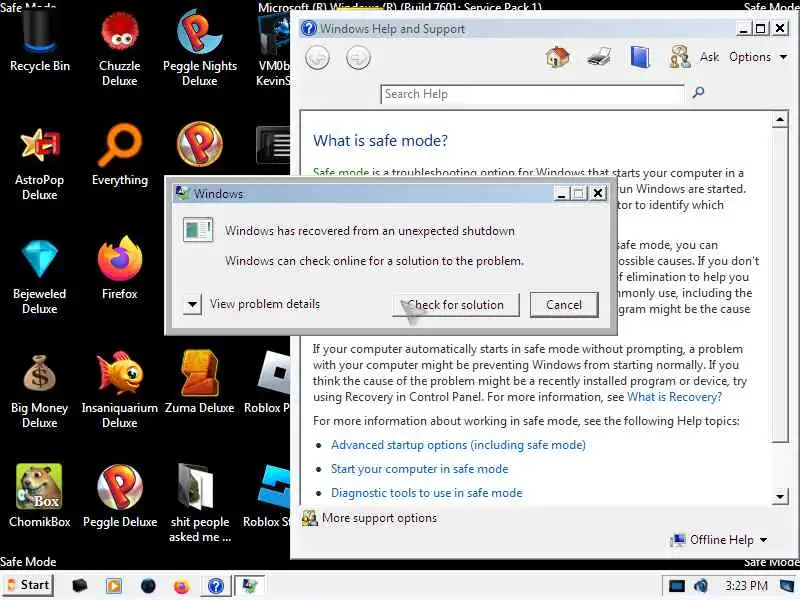The image size is (800, 600).
Task: Click the Help Back arrow button
Action: point(317,58)
